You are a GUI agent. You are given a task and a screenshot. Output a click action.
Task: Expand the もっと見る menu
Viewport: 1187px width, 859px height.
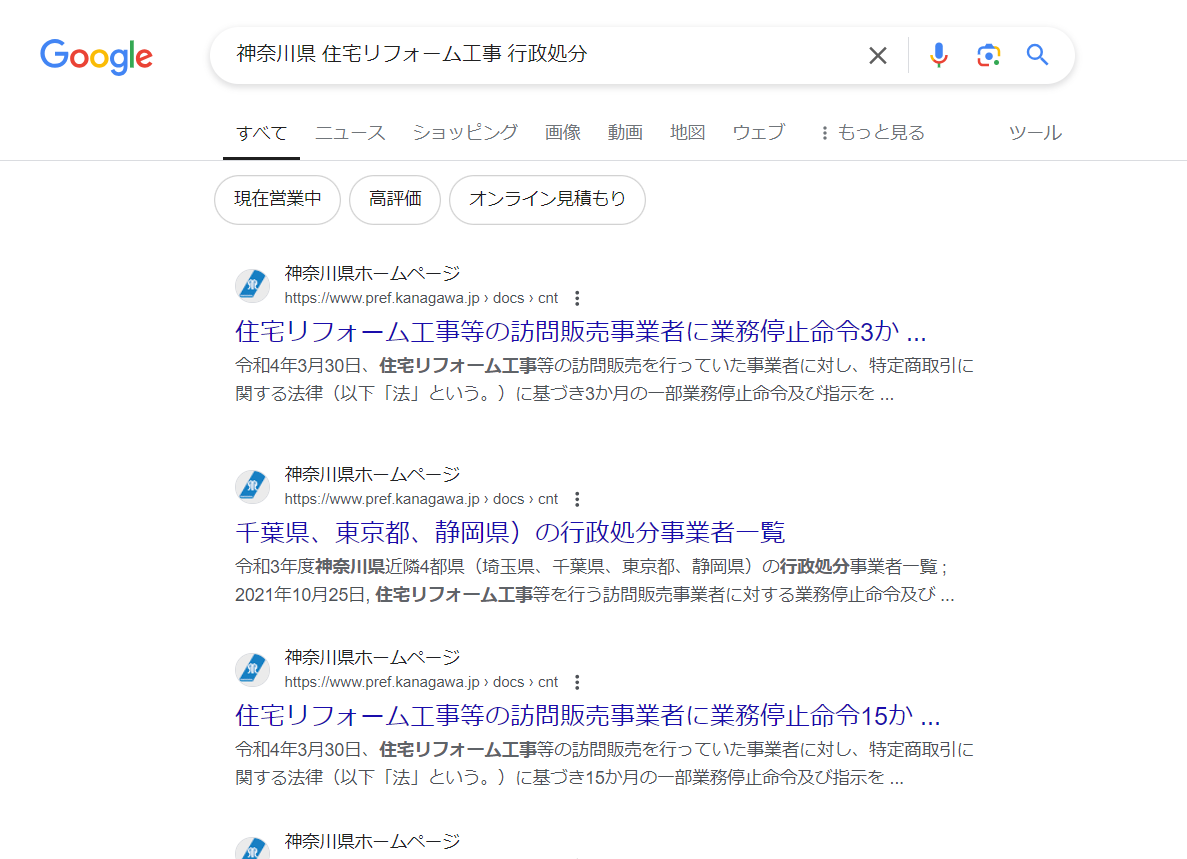coord(873,133)
